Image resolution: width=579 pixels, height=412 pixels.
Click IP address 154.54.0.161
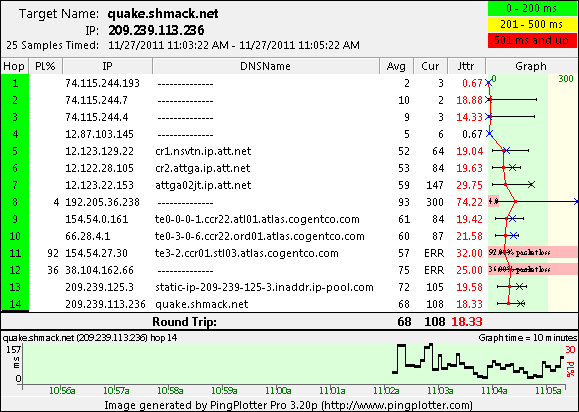[x=96, y=219]
